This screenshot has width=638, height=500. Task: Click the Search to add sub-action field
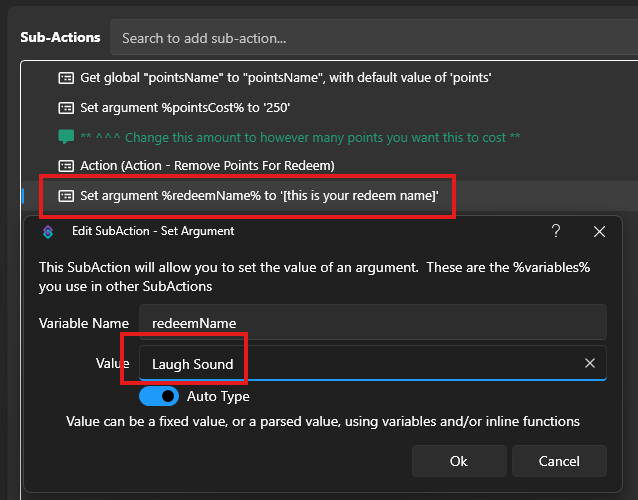370,38
